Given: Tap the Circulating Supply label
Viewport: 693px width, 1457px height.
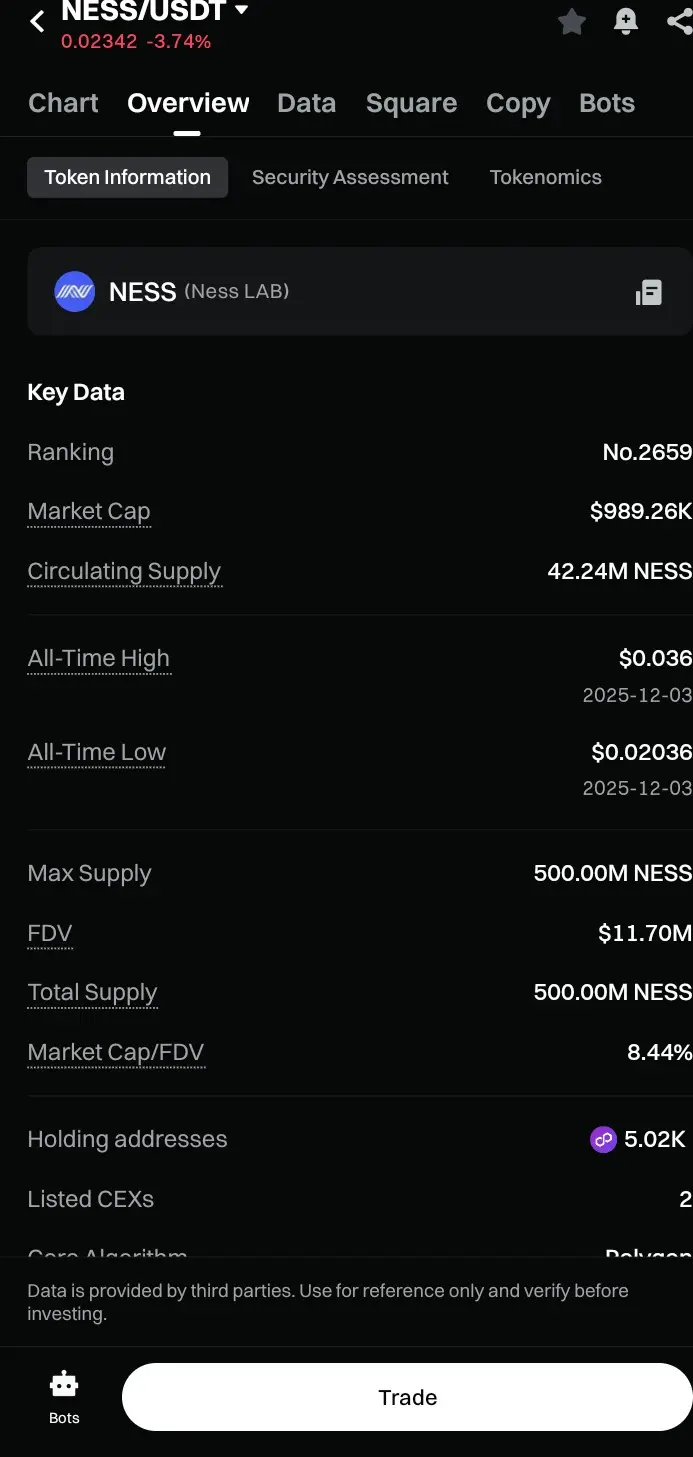Looking at the screenshot, I should (x=124, y=571).
